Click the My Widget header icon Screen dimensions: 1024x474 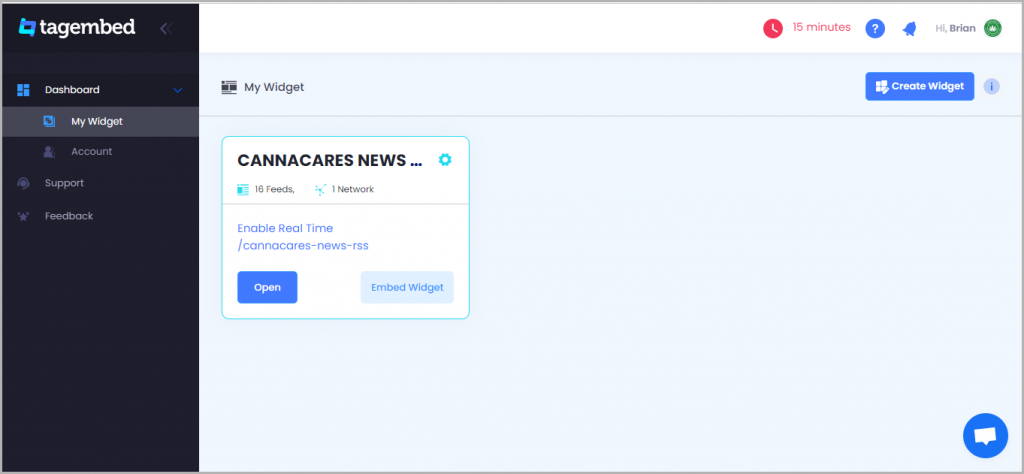tap(229, 87)
